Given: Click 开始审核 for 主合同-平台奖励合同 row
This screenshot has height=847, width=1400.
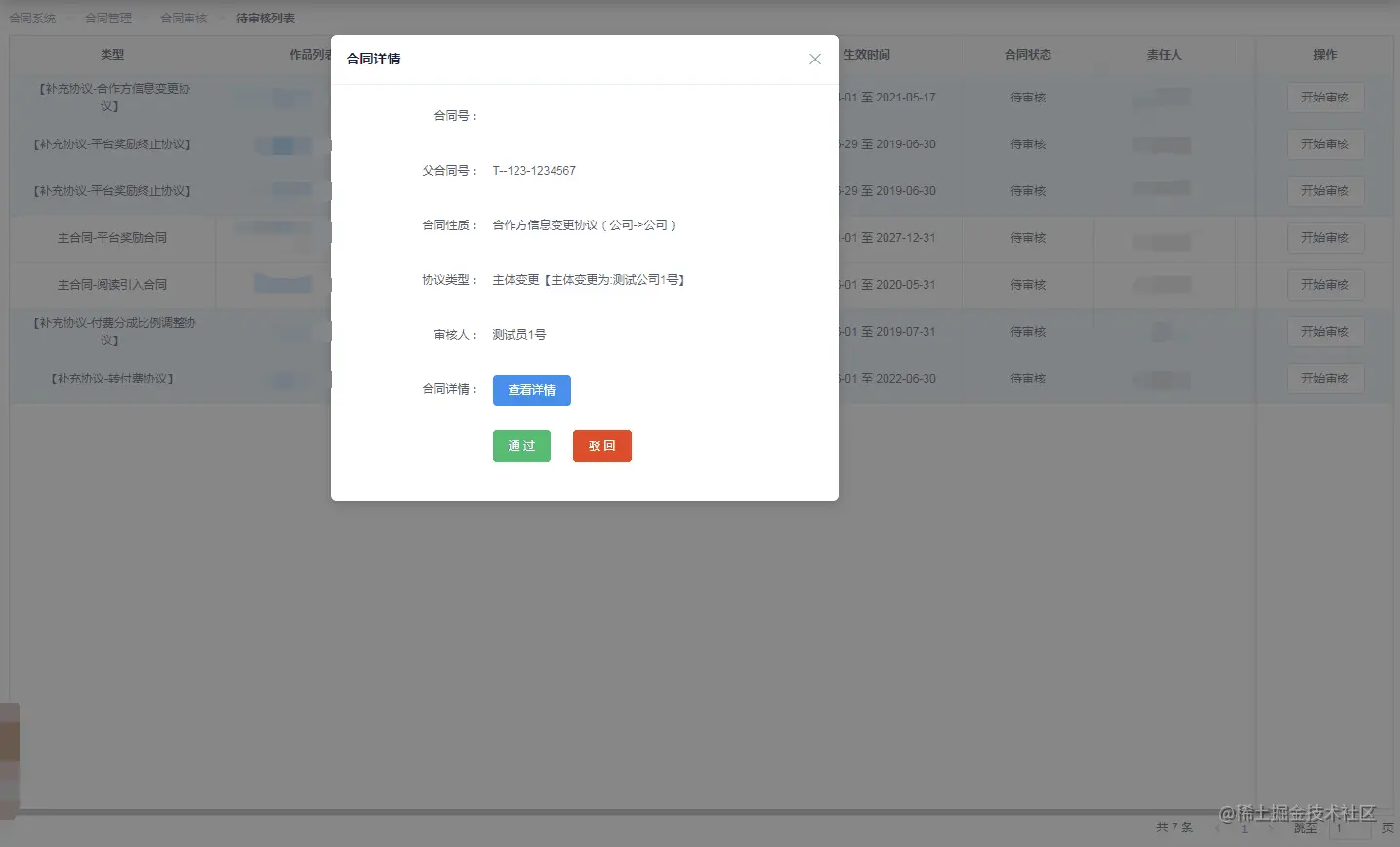Looking at the screenshot, I should point(1325,238).
